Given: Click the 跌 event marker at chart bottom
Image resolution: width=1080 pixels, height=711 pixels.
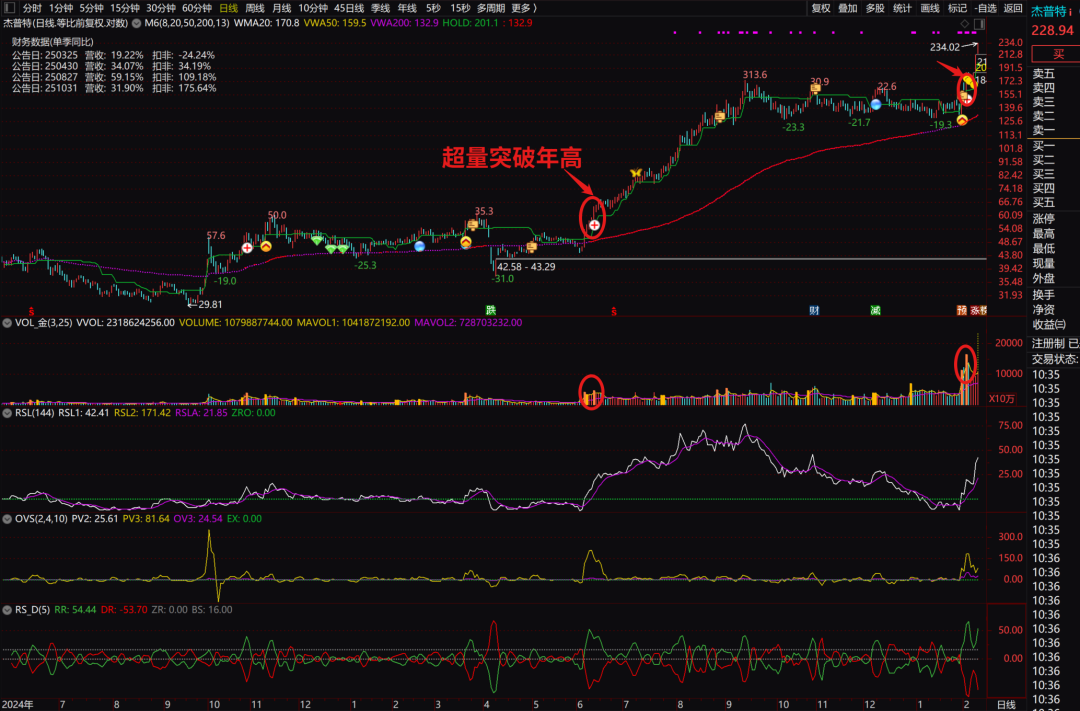Looking at the screenshot, I should [490, 311].
